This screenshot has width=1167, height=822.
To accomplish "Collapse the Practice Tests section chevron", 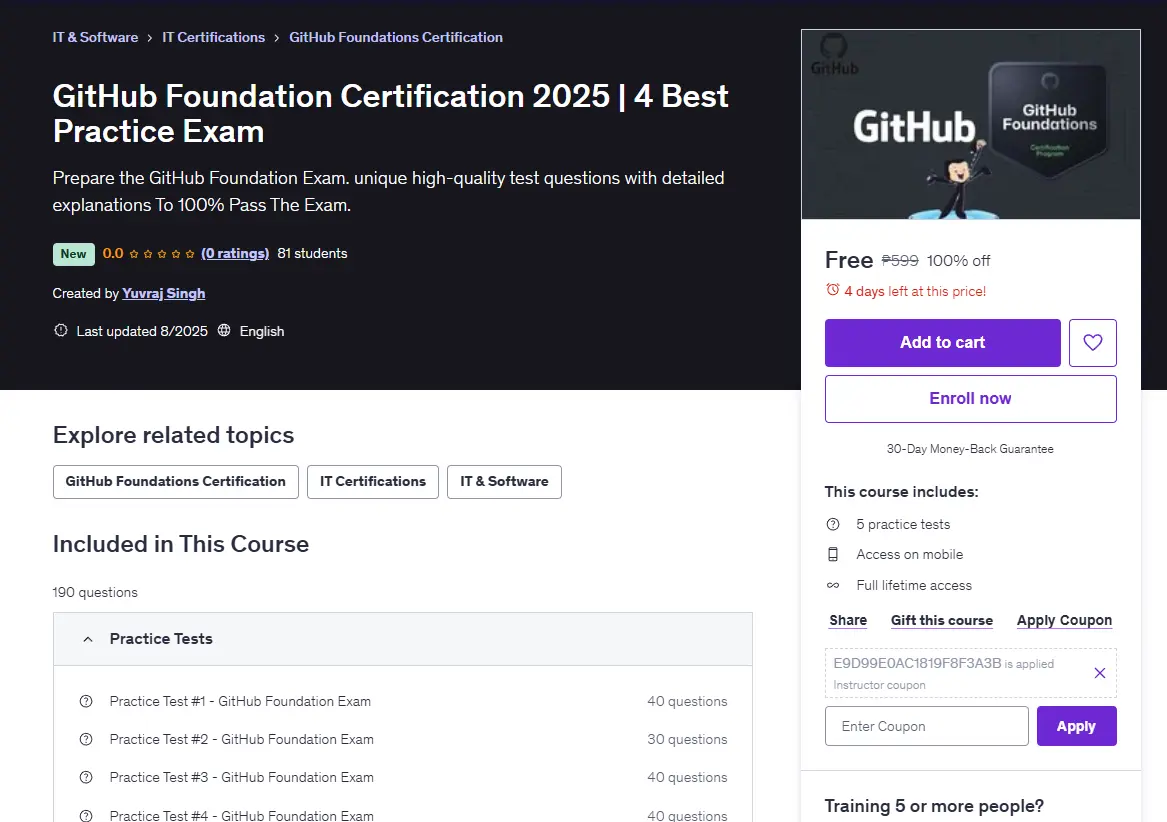I will (x=88, y=639).
